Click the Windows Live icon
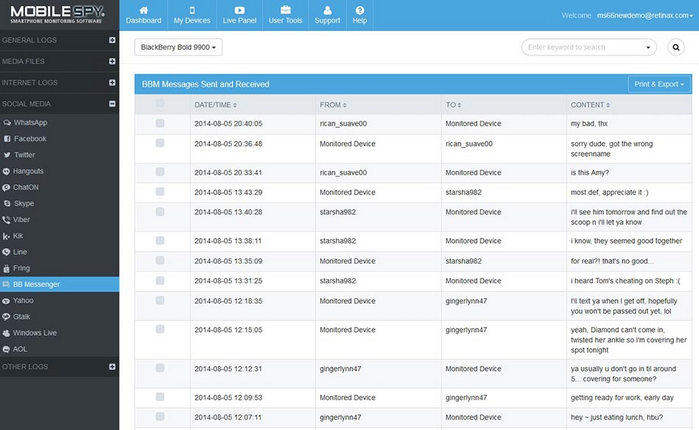The image size is (699, 430). 6,333
